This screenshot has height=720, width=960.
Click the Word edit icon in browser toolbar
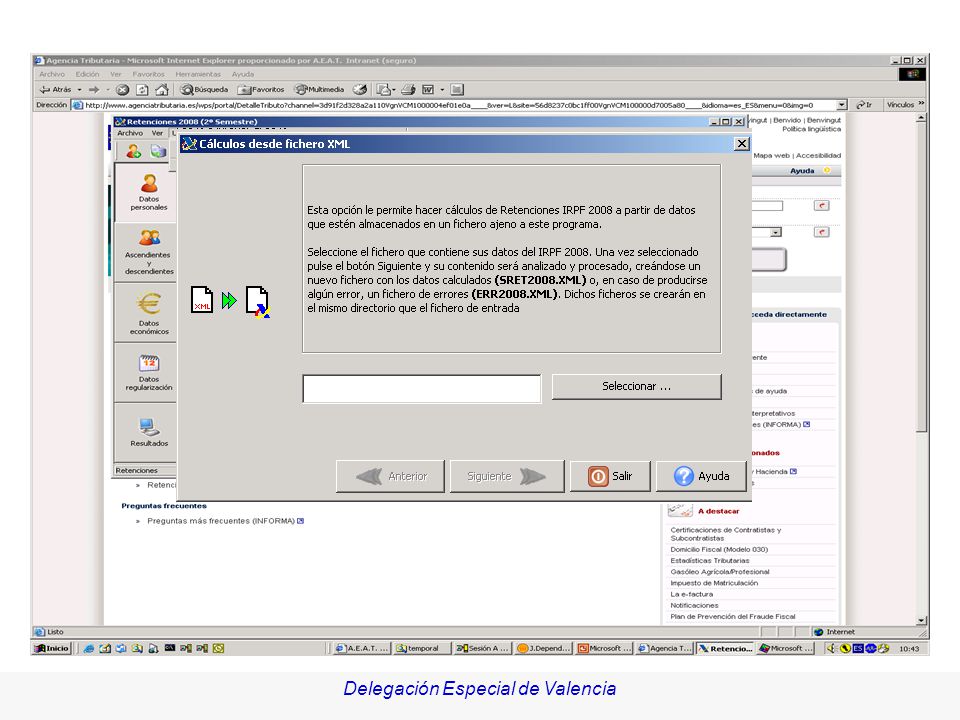point(428,90)
